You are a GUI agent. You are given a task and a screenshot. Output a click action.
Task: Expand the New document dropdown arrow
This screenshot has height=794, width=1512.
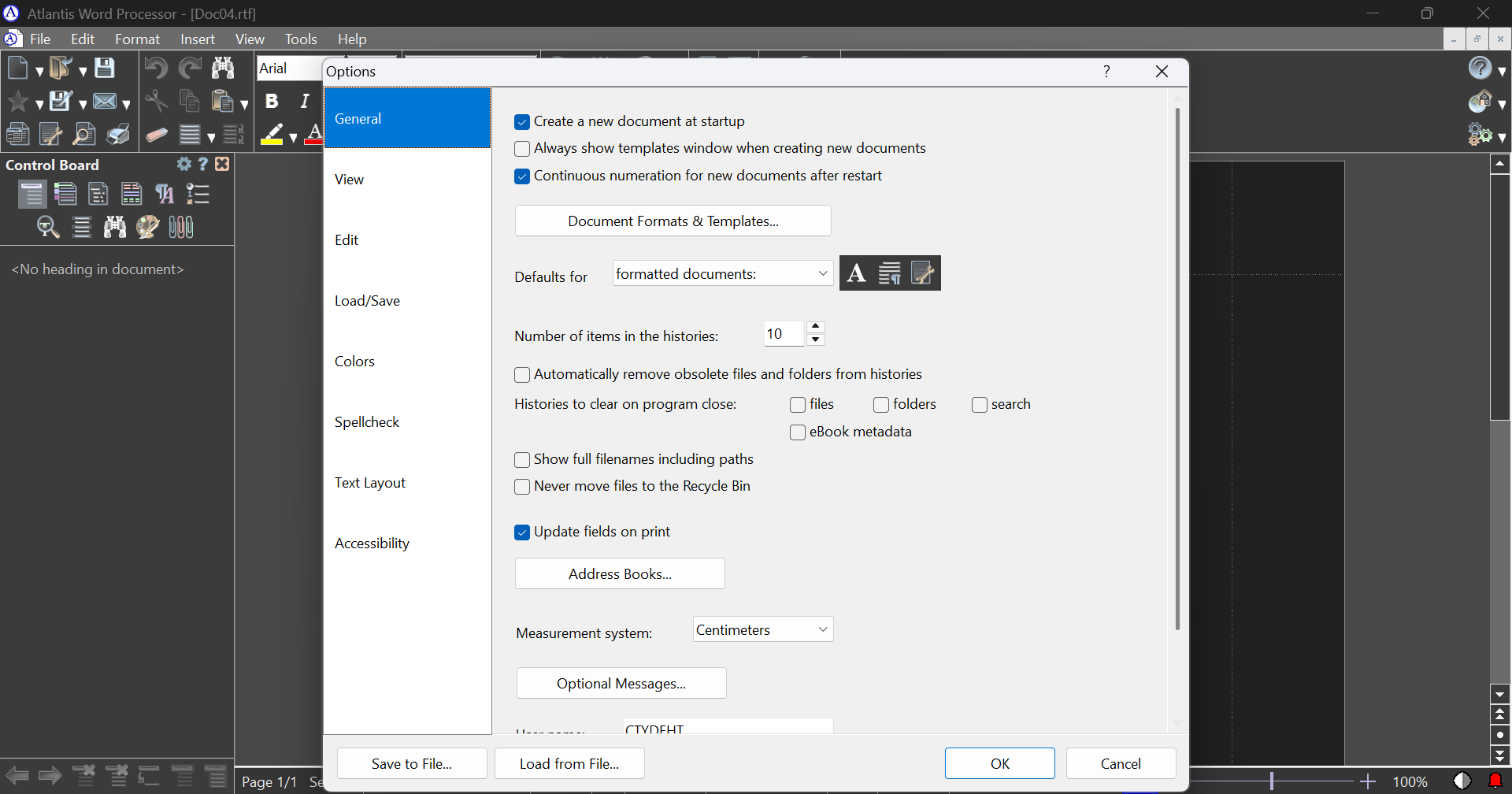(x=39, y=72)
